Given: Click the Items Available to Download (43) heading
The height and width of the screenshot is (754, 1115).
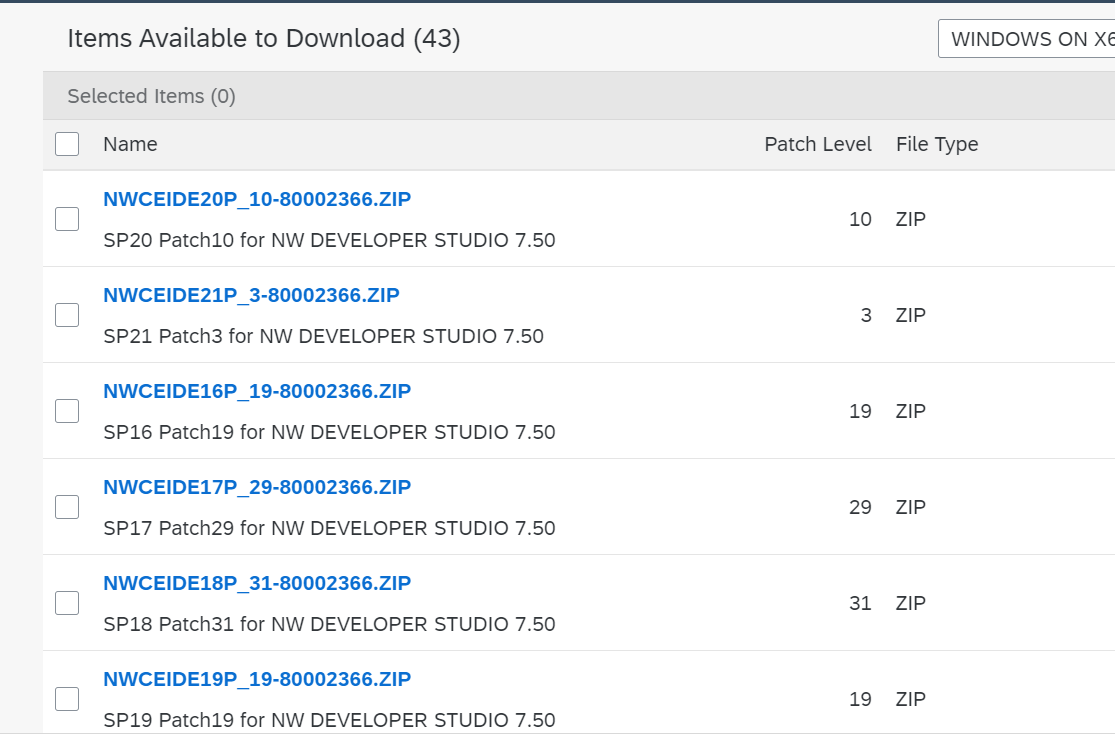Looking at the screenshot, I should 264,38.
